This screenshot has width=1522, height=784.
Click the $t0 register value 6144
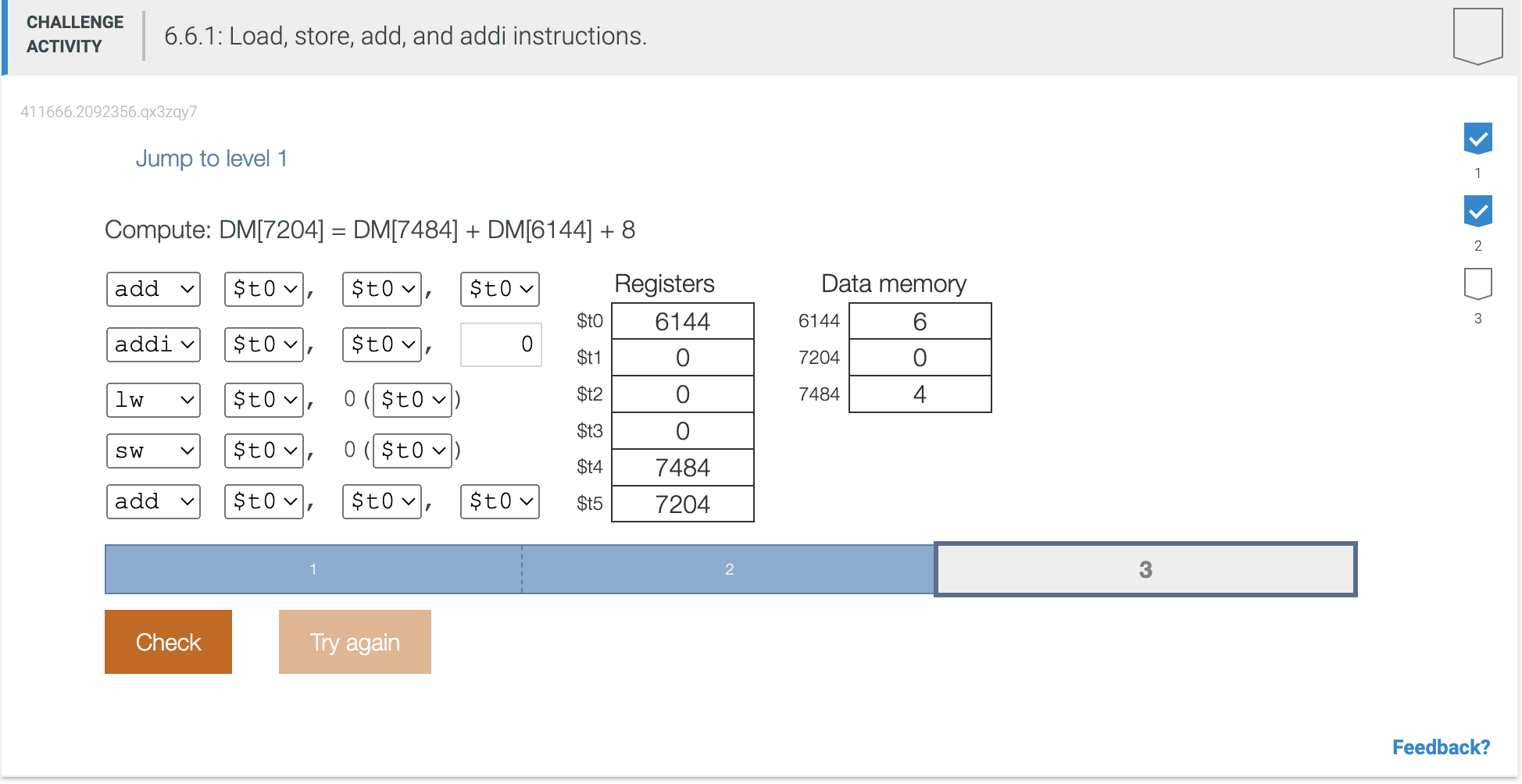[x=683, y=321]
